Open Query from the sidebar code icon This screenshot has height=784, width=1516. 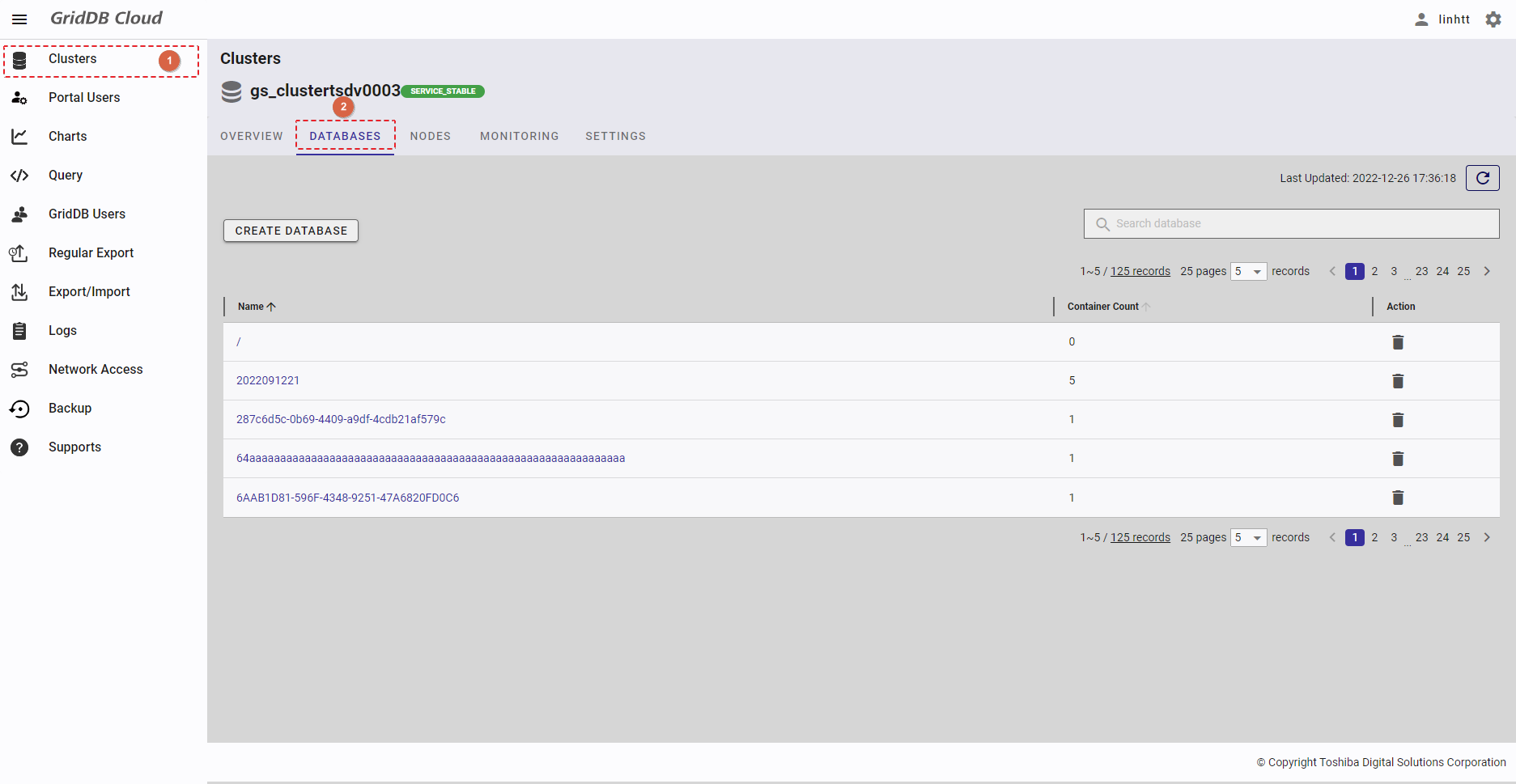click(x=19, y=176)
